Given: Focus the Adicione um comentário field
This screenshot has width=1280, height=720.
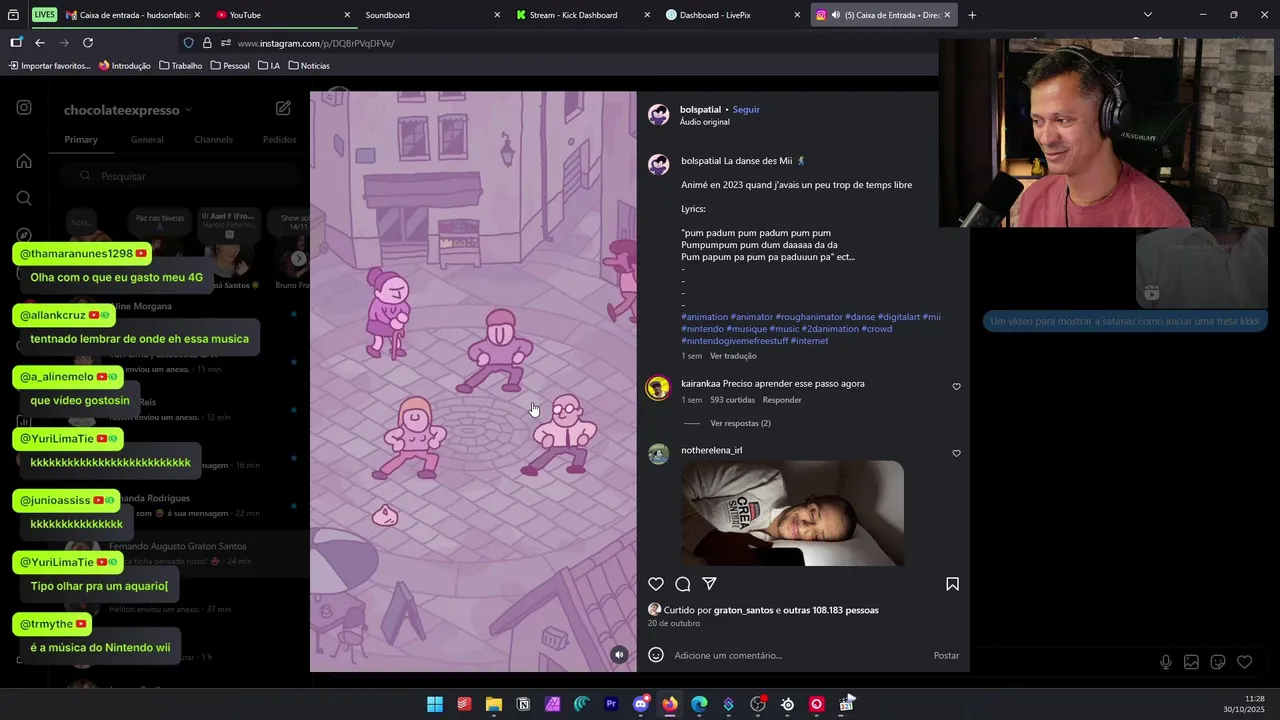Looking at the screenshot, I should [800, 655].
